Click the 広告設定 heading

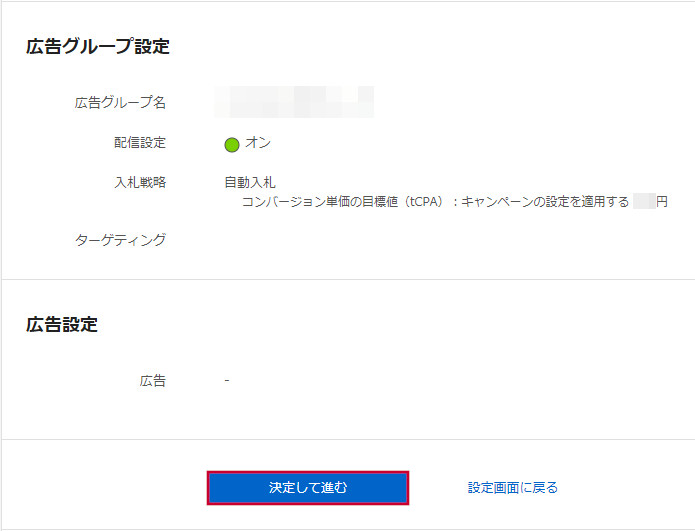(62, 325)
